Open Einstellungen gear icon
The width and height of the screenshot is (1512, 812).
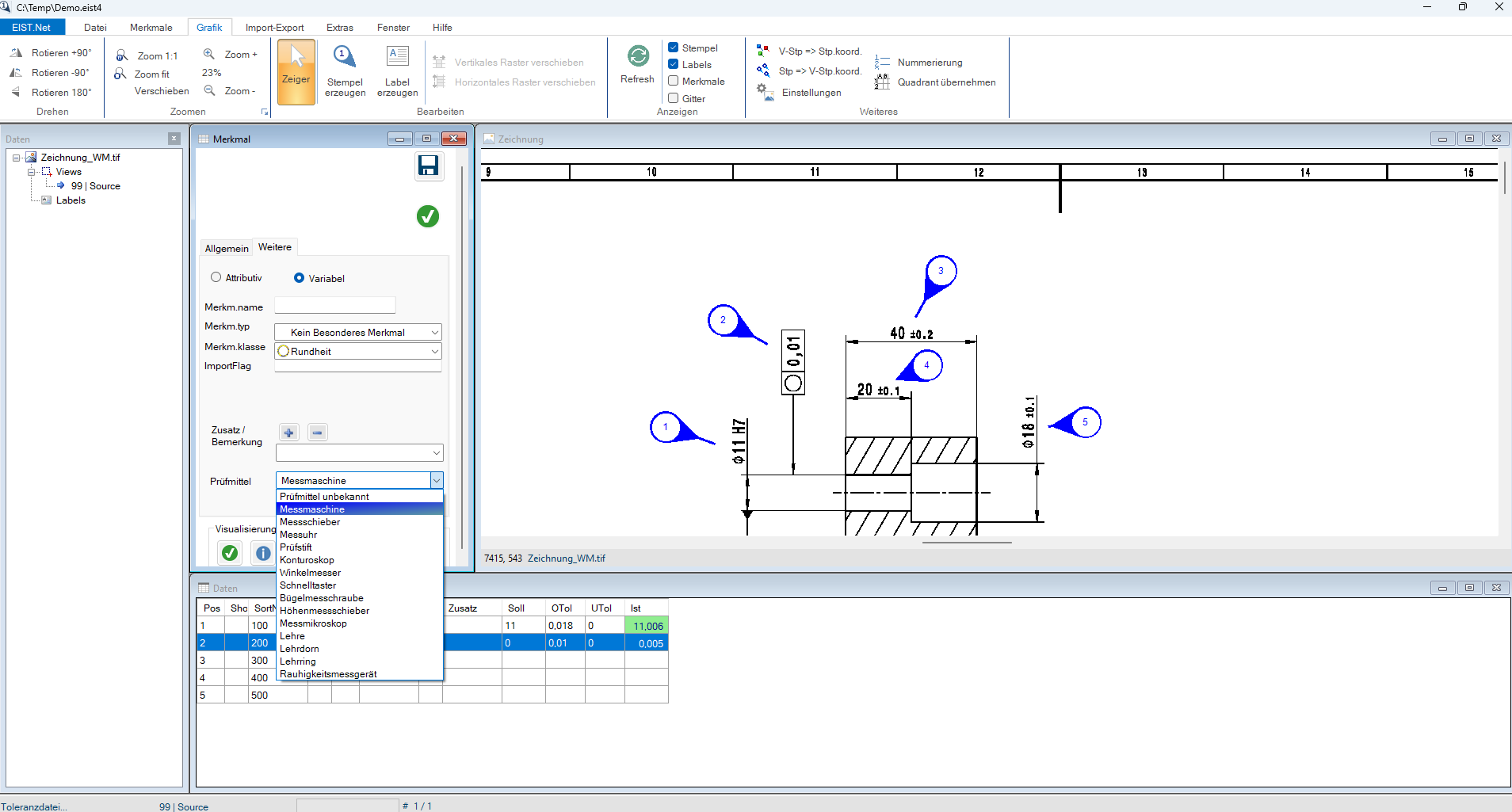click(765, 92)
